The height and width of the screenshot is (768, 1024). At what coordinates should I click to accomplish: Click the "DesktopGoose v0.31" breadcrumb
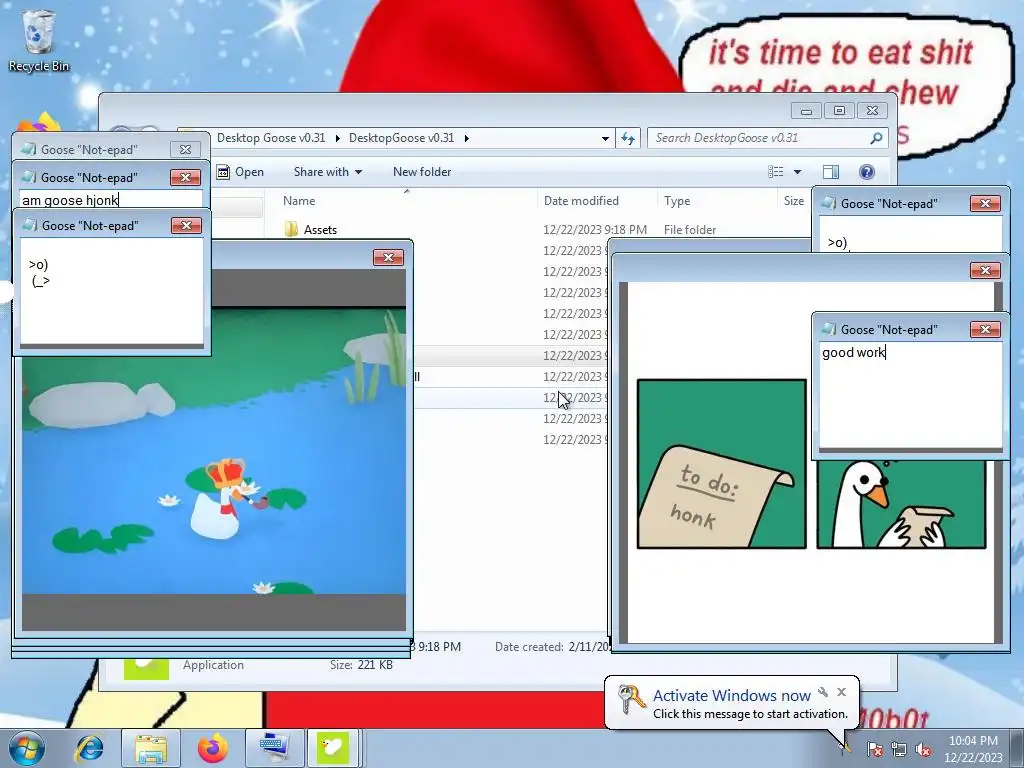(401, 138)
